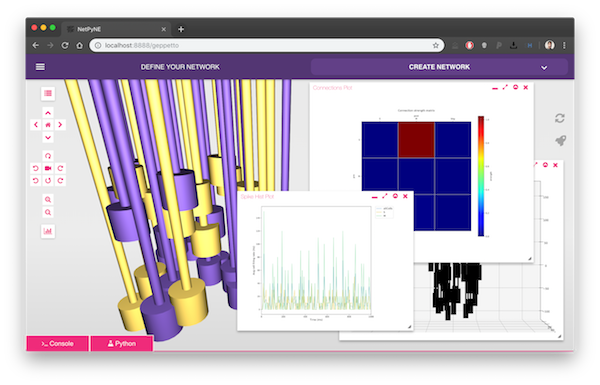Close the back 3D plot window
The image size is (600, 385).
coord(555,165)
